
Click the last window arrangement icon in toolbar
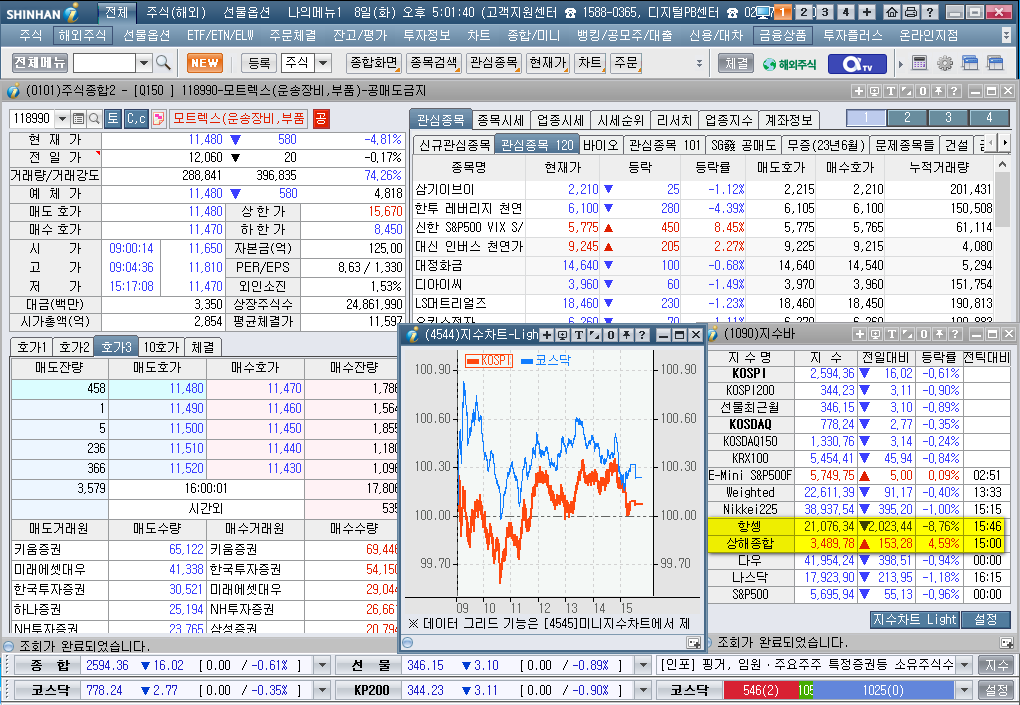point(995,63)
